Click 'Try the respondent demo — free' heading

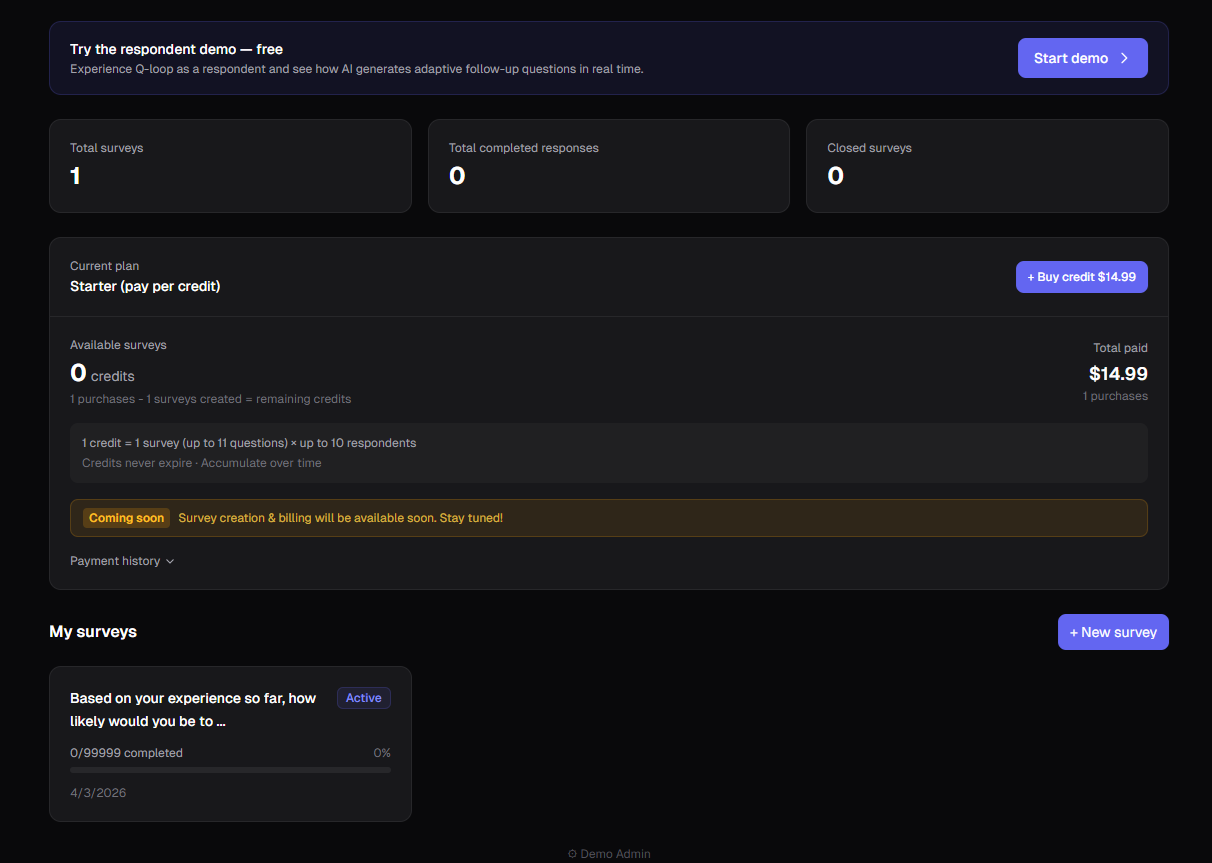(x=176, y=49)
